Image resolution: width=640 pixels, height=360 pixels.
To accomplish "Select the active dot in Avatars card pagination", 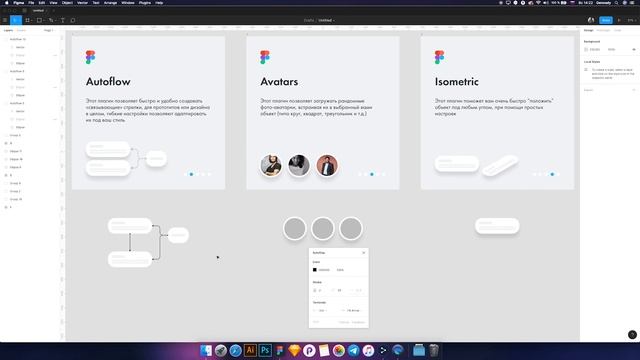I will [x=372, y=174].
